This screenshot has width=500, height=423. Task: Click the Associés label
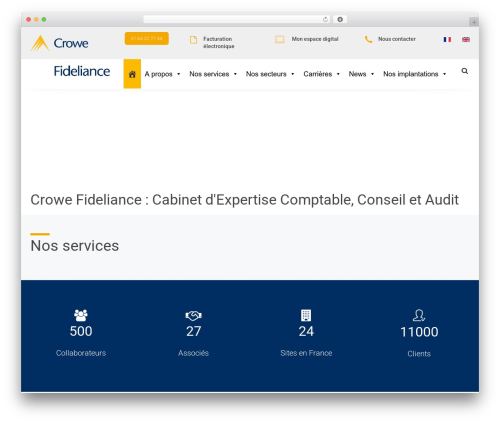point(193,353)
